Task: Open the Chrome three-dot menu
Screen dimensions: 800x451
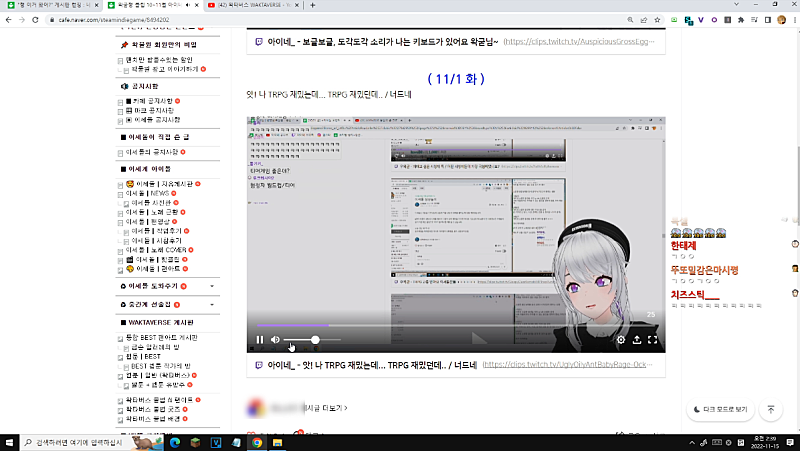Action: (794, 20)
